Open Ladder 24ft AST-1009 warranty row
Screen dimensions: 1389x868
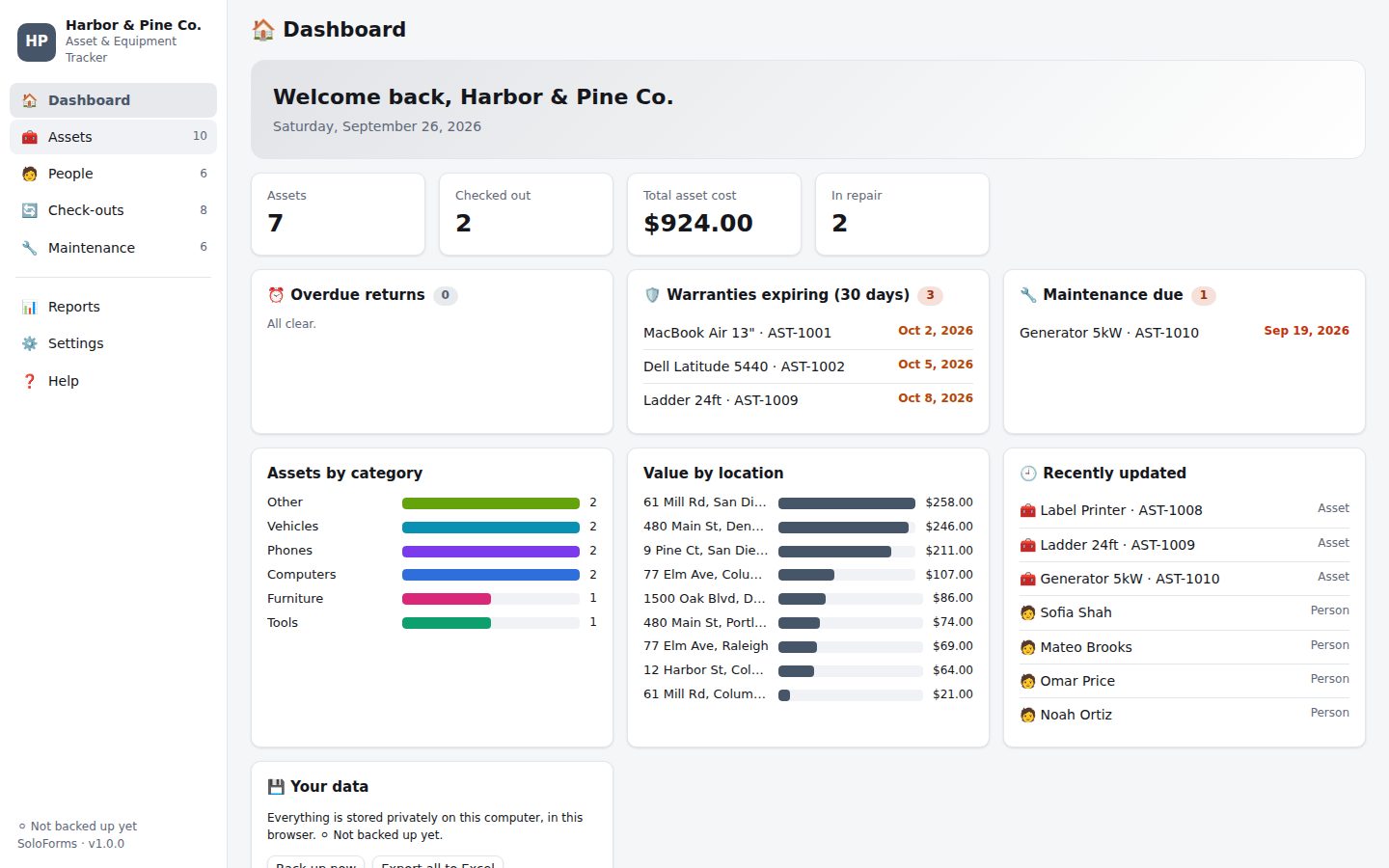pyautogui.click(x=808, y=400)
